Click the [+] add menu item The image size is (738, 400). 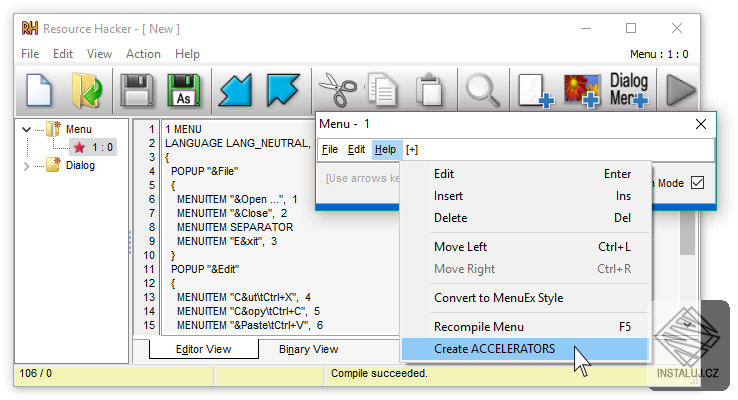click(x=412, y=150)
